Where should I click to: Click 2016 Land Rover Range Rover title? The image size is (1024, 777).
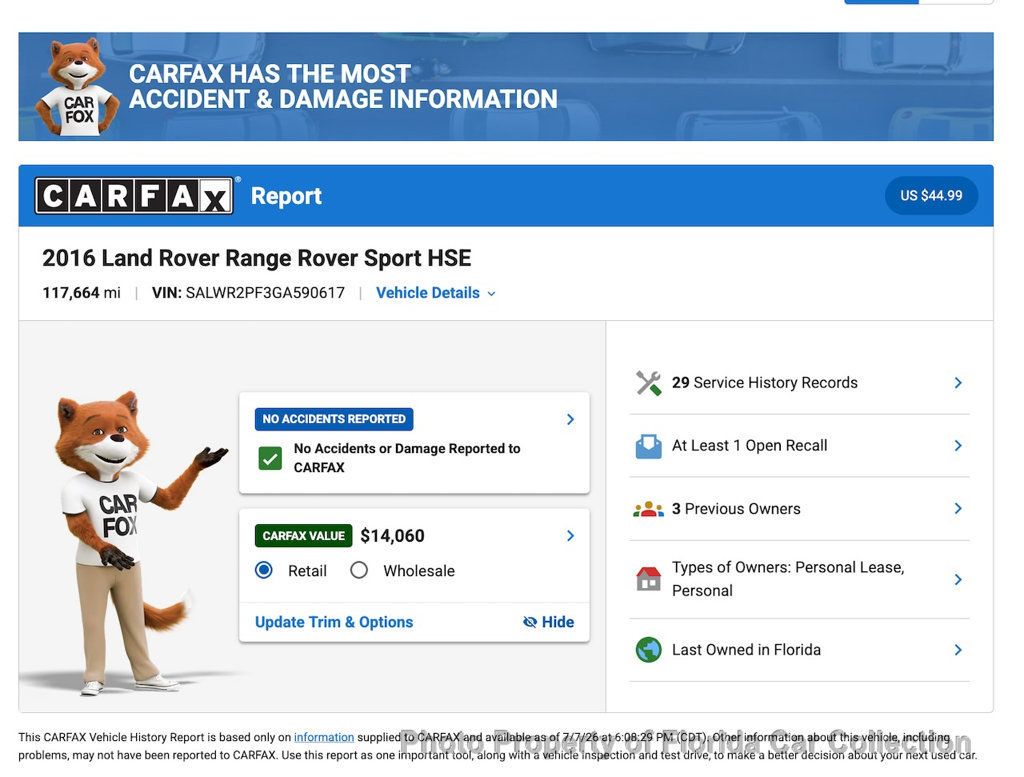click(x=257, y=259)
